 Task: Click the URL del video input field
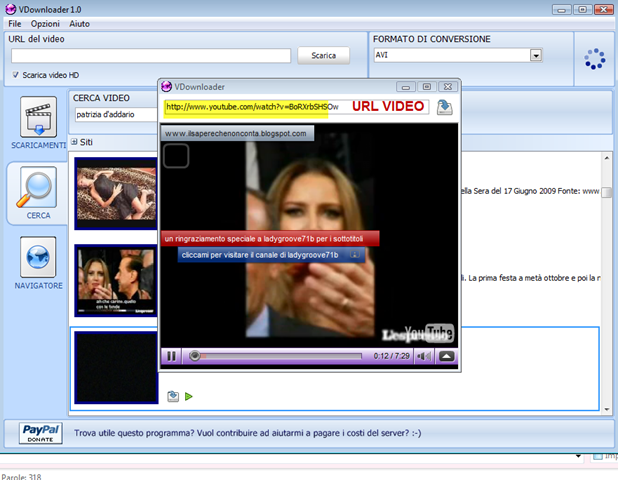pos(151,56)
